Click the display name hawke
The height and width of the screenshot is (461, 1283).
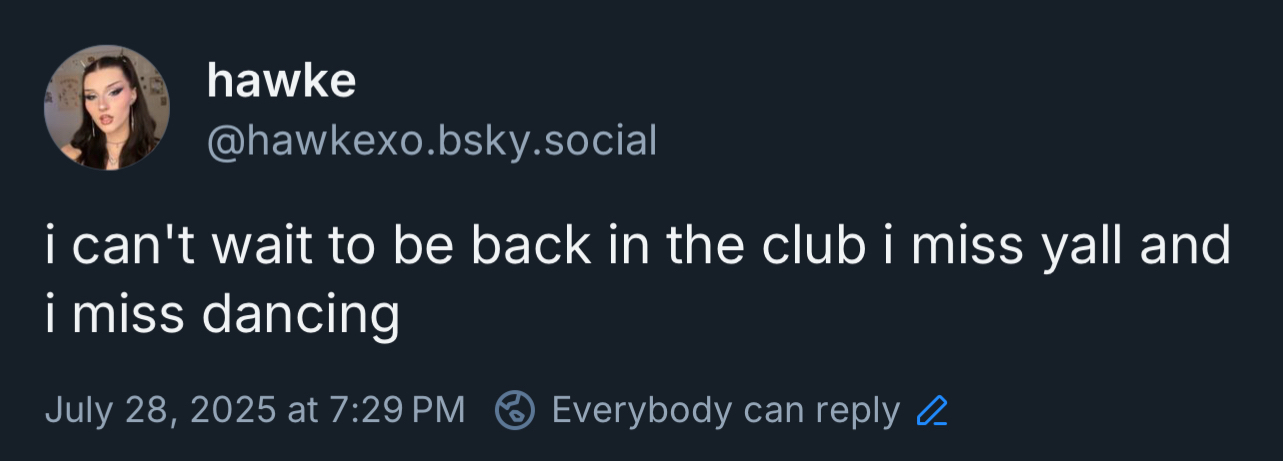(281, 80)
